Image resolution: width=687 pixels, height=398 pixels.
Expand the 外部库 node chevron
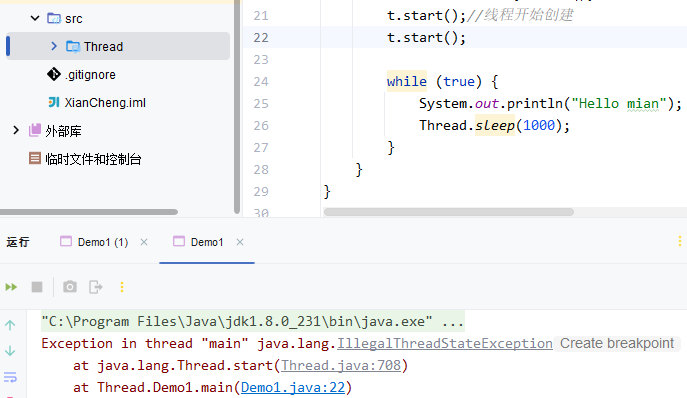16,130
